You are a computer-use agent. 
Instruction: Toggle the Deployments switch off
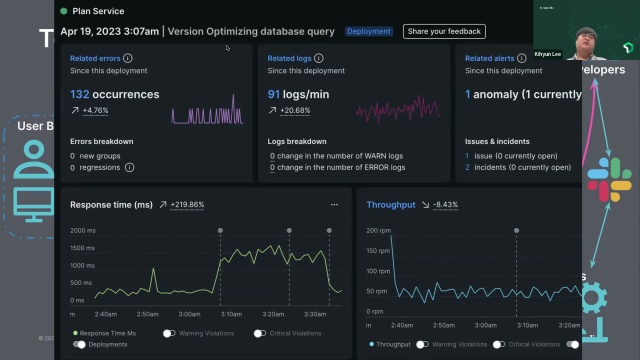pyautogui.click(x=79, y=344)
